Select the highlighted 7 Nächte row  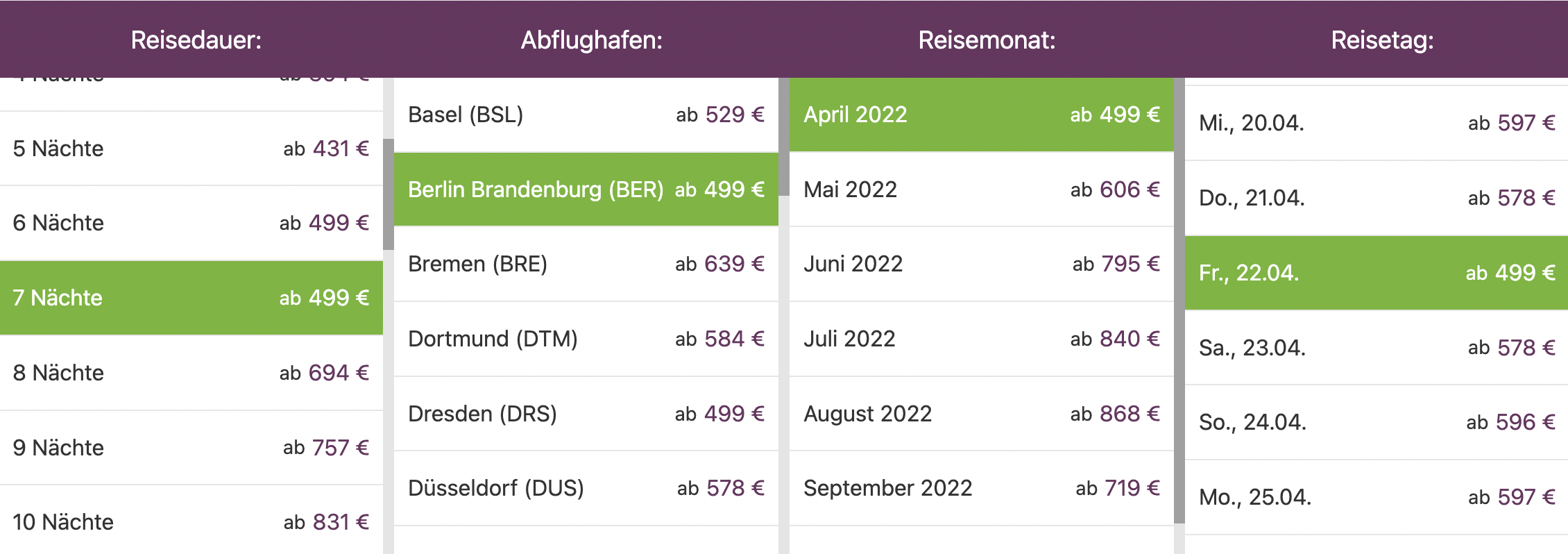(191, 298)
